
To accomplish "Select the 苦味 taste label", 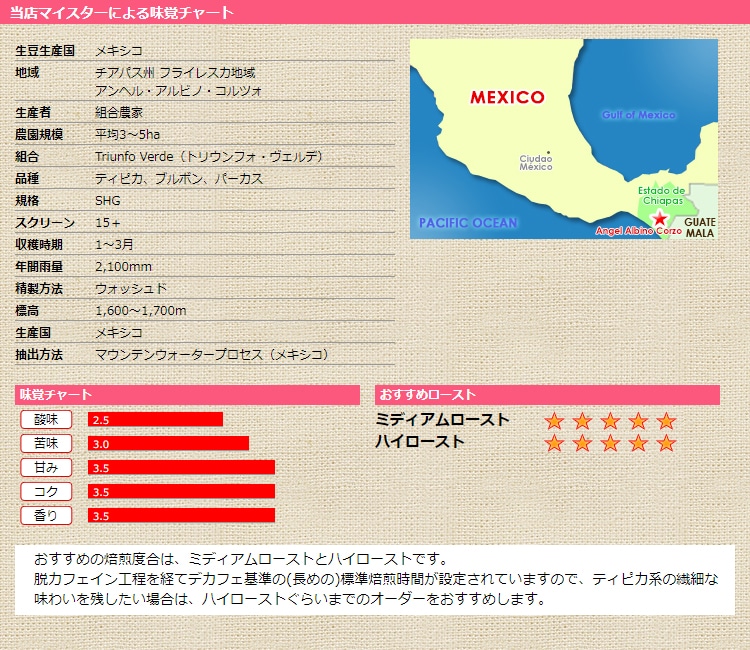I will pyautogui.click(x=46, y=443).
